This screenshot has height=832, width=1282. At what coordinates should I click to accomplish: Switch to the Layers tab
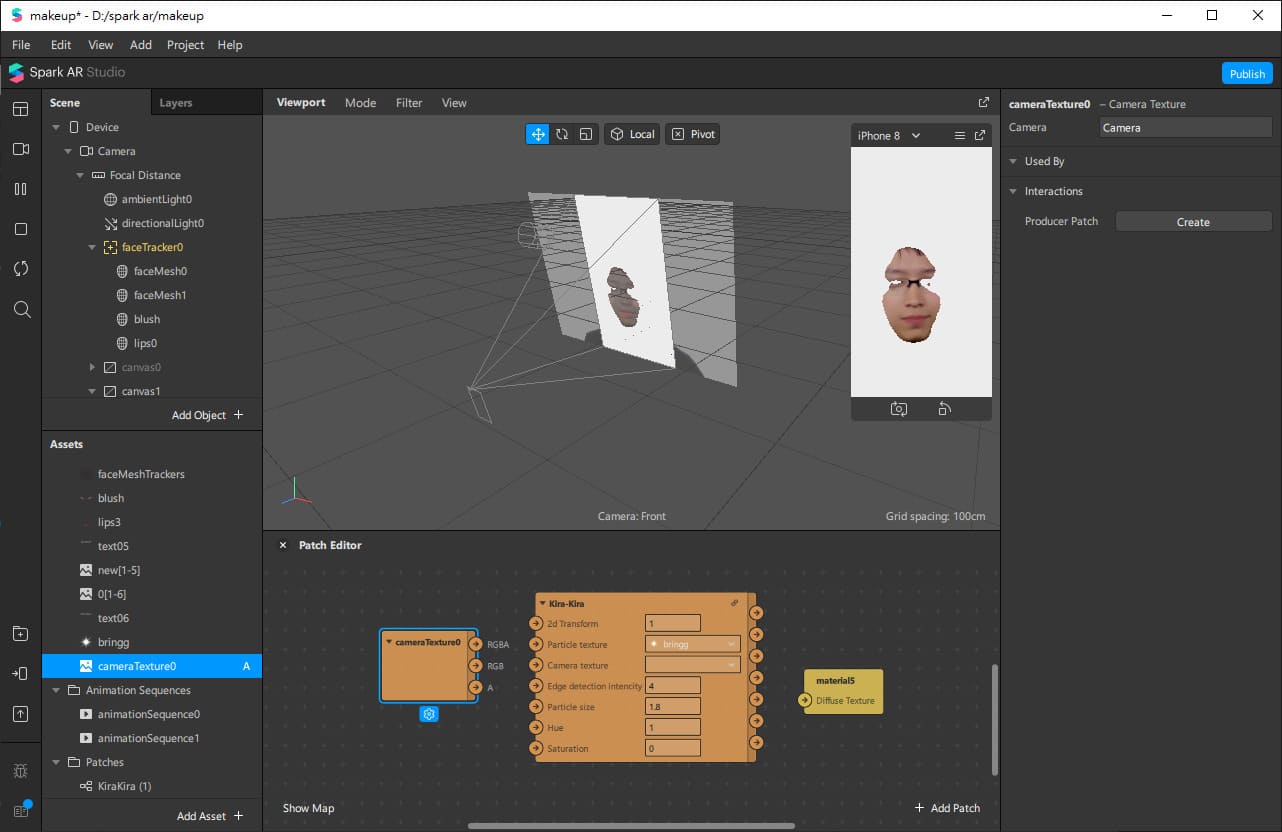click(176, 103)
